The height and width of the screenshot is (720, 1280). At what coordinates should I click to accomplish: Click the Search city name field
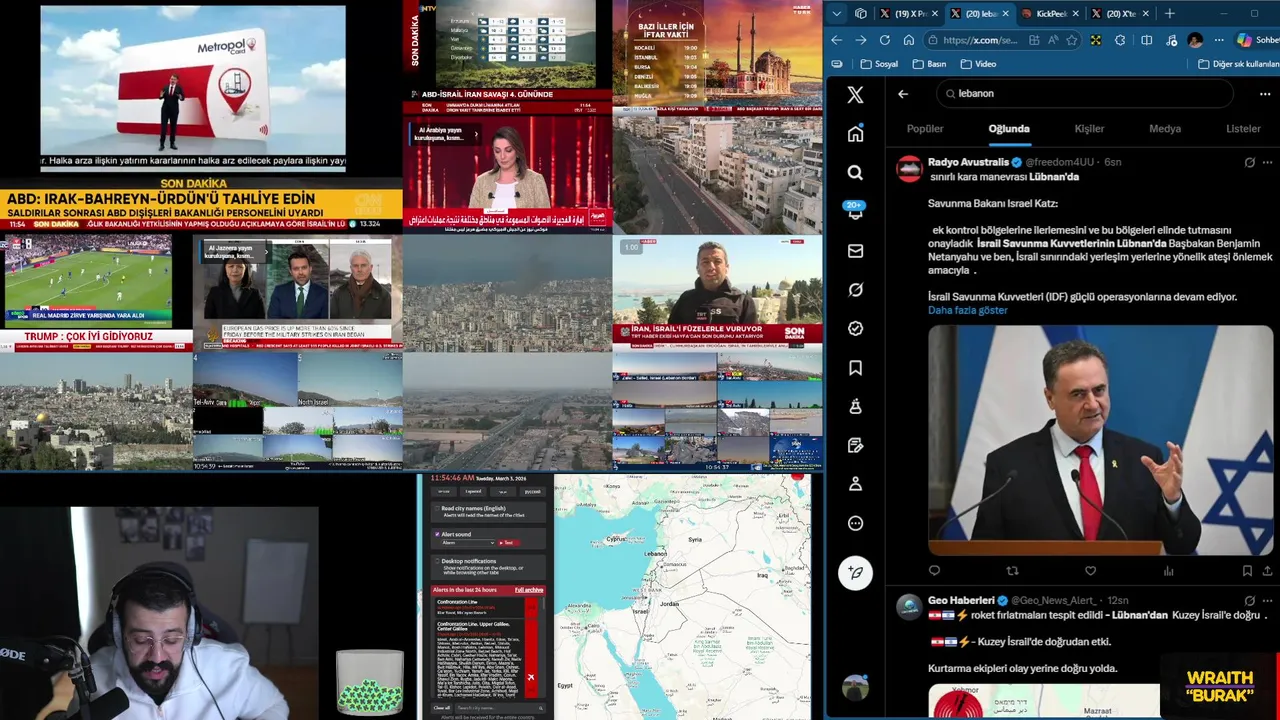(x=498, y=709)
